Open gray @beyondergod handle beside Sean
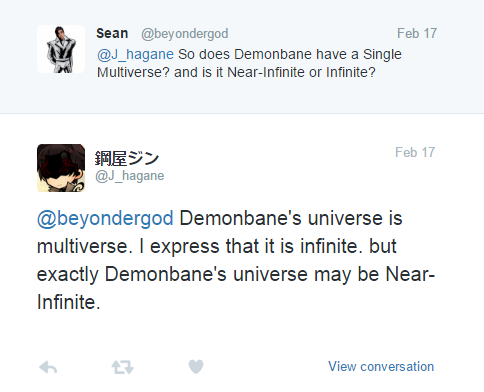Viewport: 484px width, 392px height. 185,34
